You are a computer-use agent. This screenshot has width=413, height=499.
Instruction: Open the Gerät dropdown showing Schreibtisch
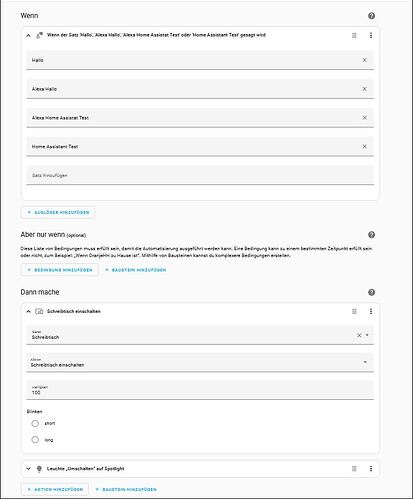click(200, 335)
